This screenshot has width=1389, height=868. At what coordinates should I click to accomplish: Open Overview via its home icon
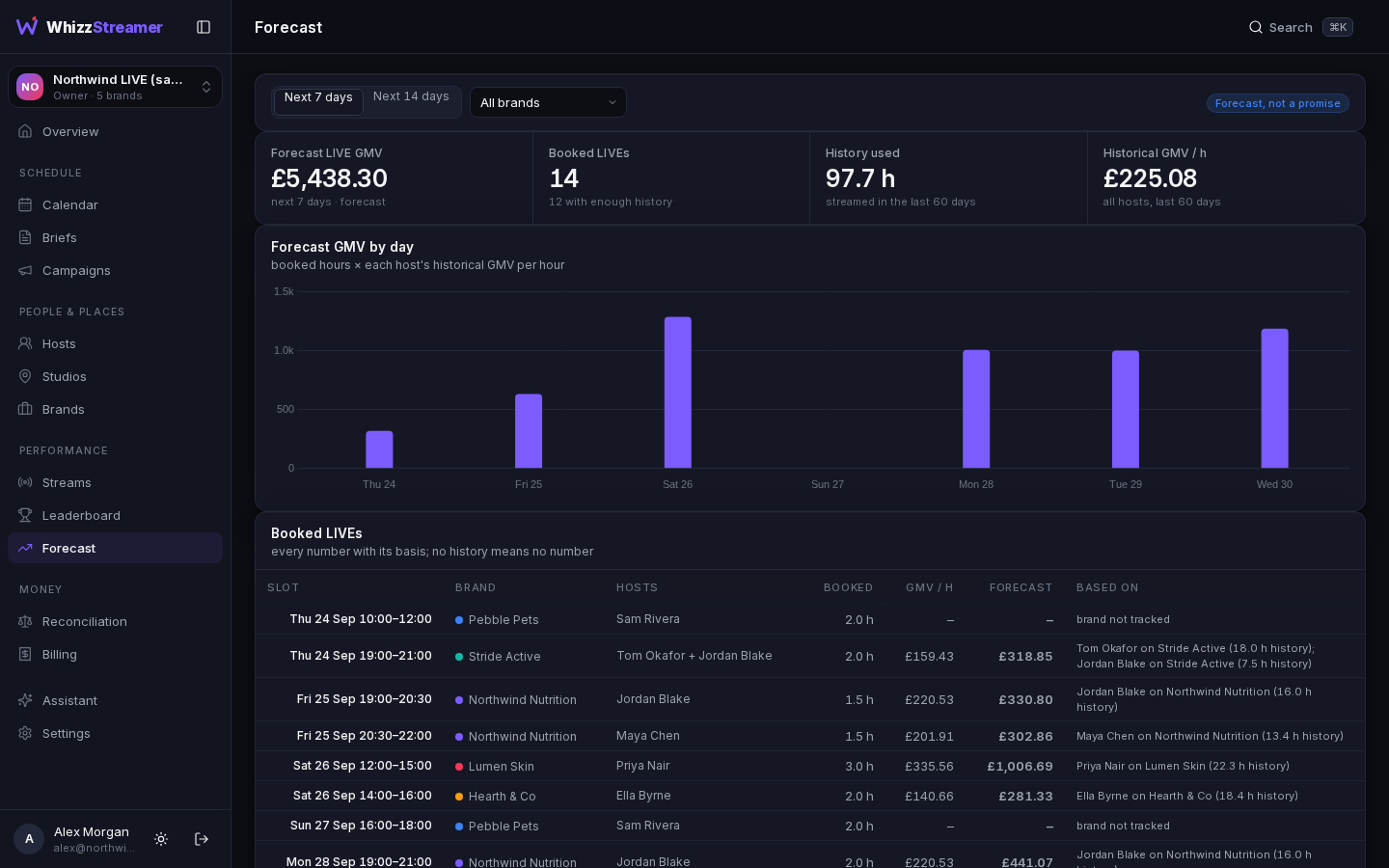(25, 131)
